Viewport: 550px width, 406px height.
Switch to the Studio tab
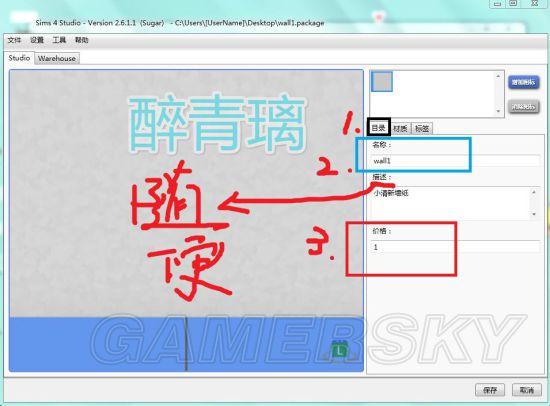19,58
